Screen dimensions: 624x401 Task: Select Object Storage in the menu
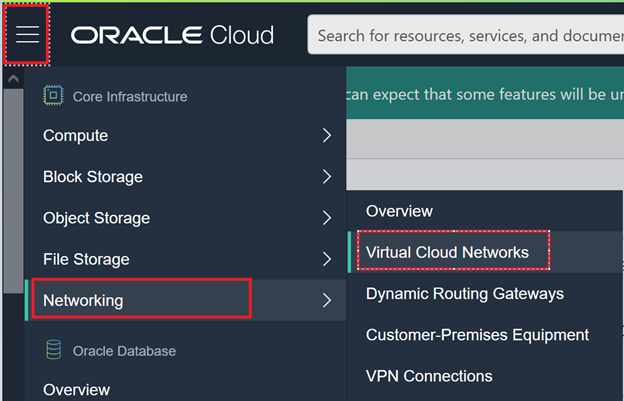tap(96, 218)
